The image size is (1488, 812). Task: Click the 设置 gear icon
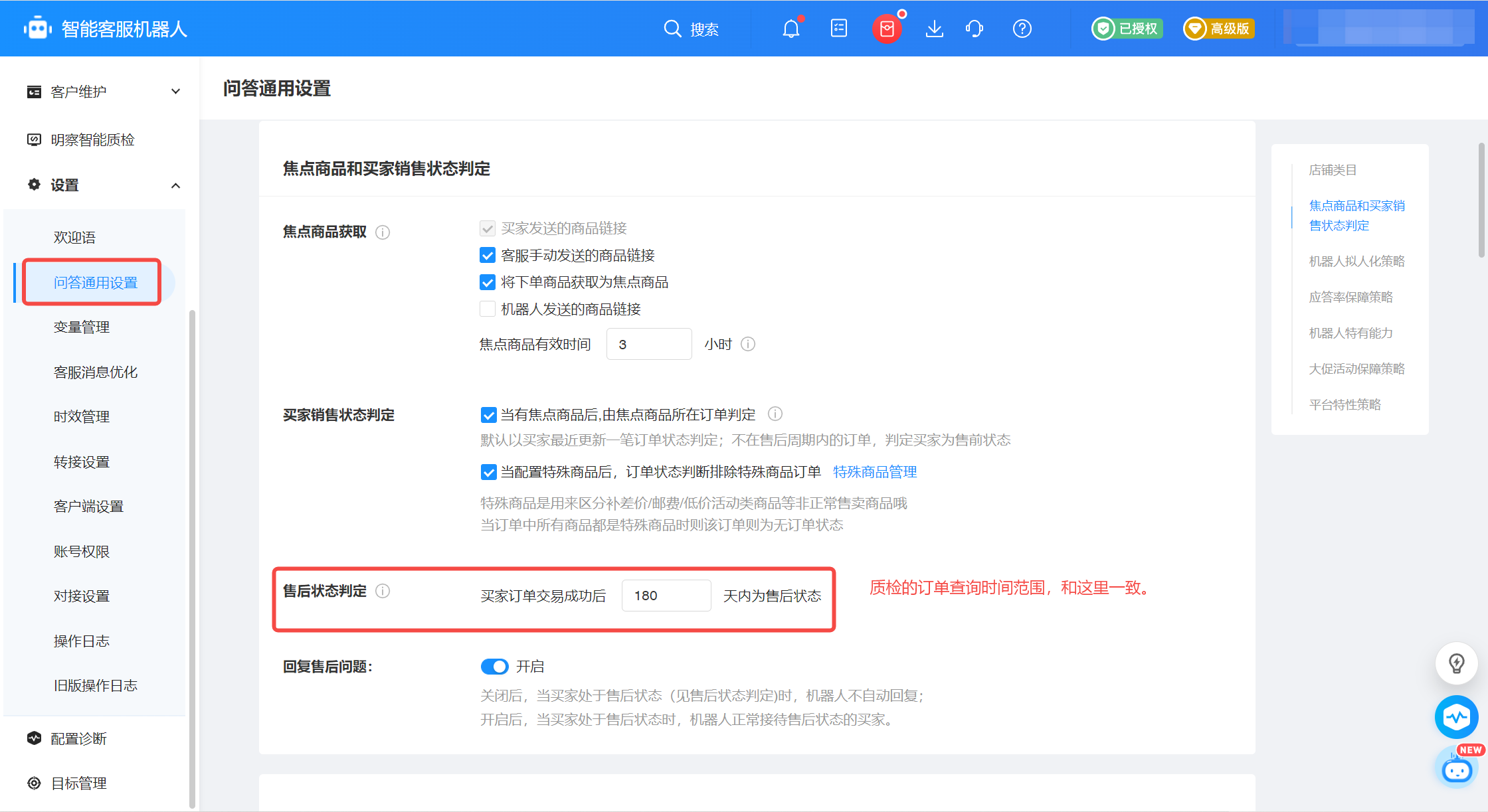point(34,185)
